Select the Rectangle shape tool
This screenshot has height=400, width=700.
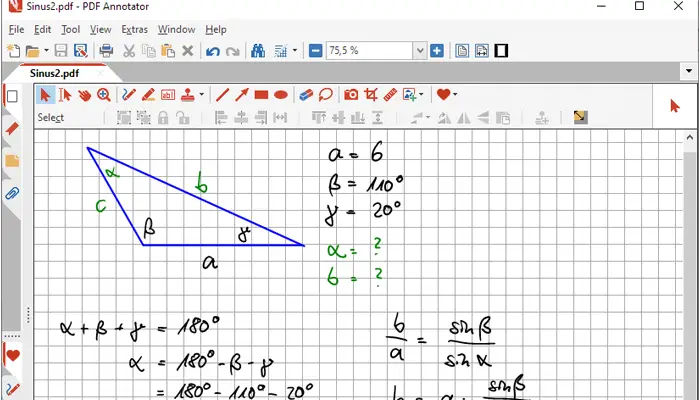tap(261, 95)
